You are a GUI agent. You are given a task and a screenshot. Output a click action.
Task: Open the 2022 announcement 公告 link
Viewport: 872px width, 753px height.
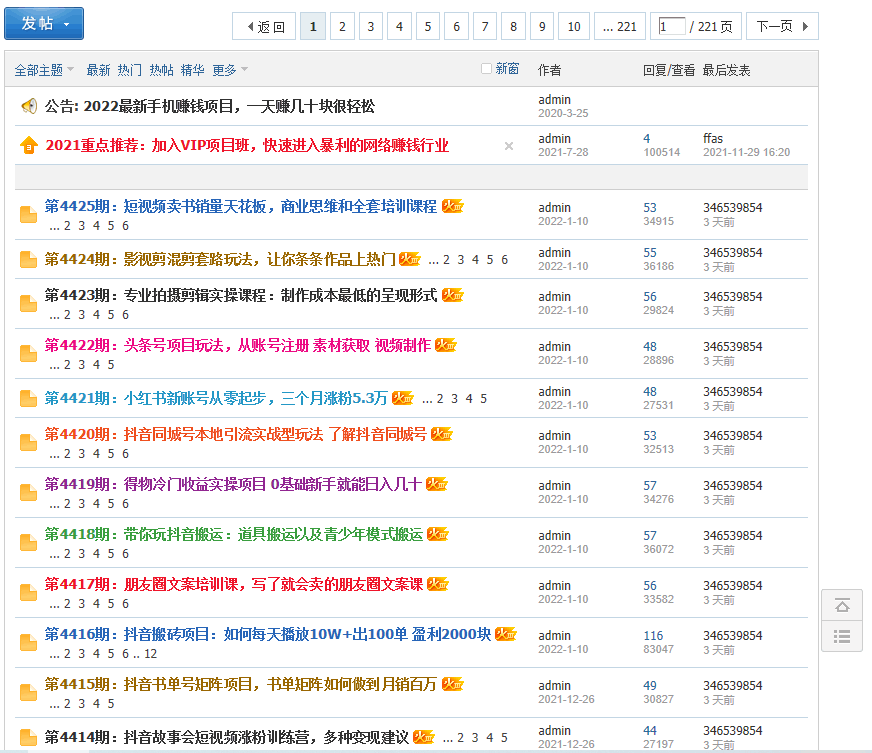coord(210,106)
